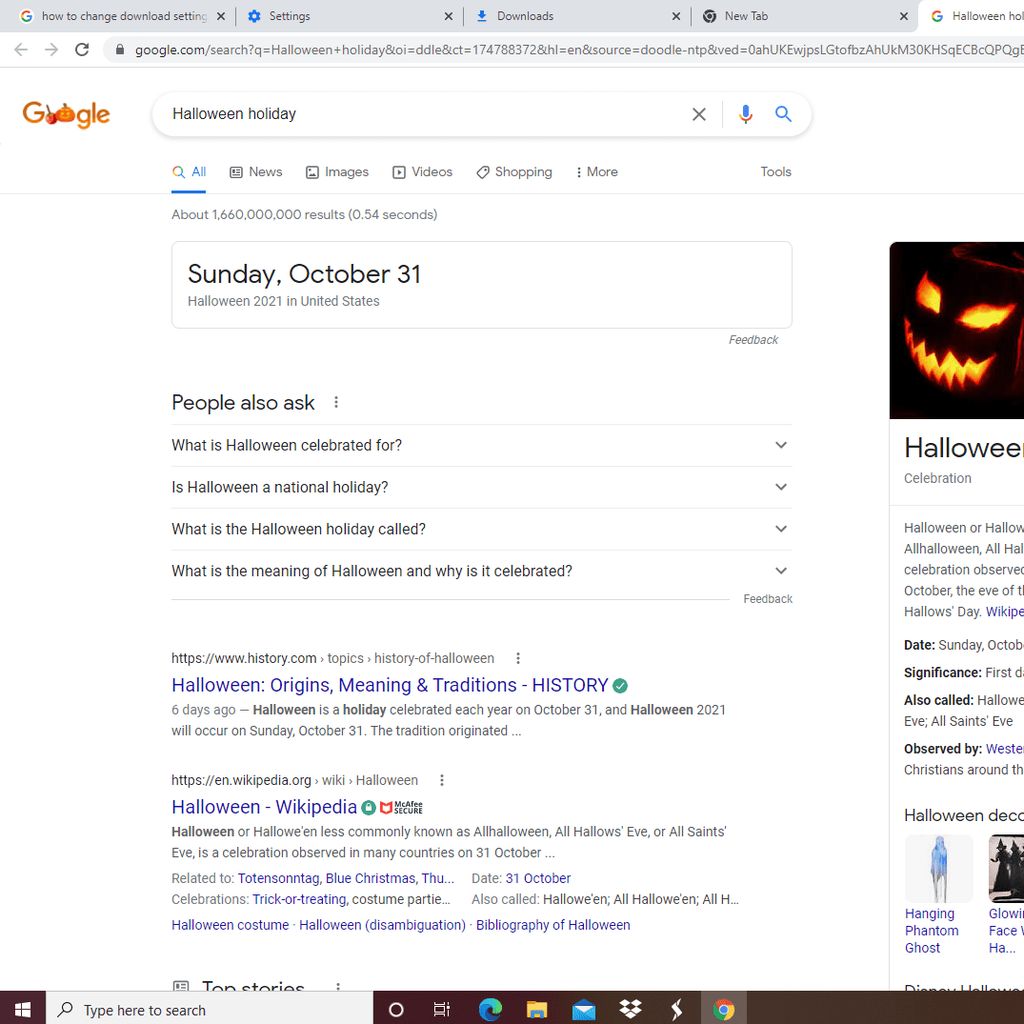The image size is (1024, 1024).
Task: Switch to the Images results tab
Action: click(x=337, y=172)
